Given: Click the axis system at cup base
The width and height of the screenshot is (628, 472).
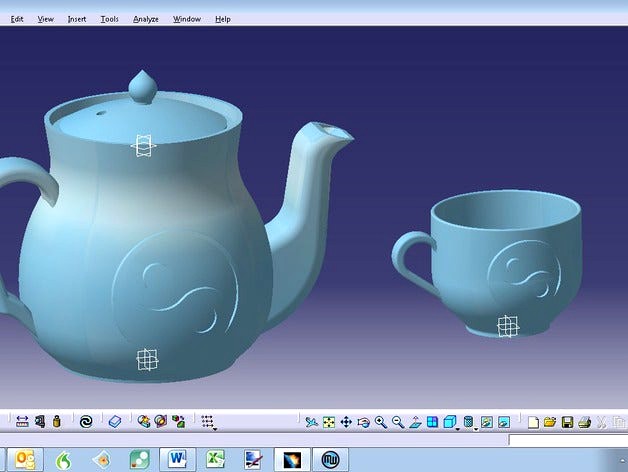Looking at the screenshot, I should click(x=508, y=326).
